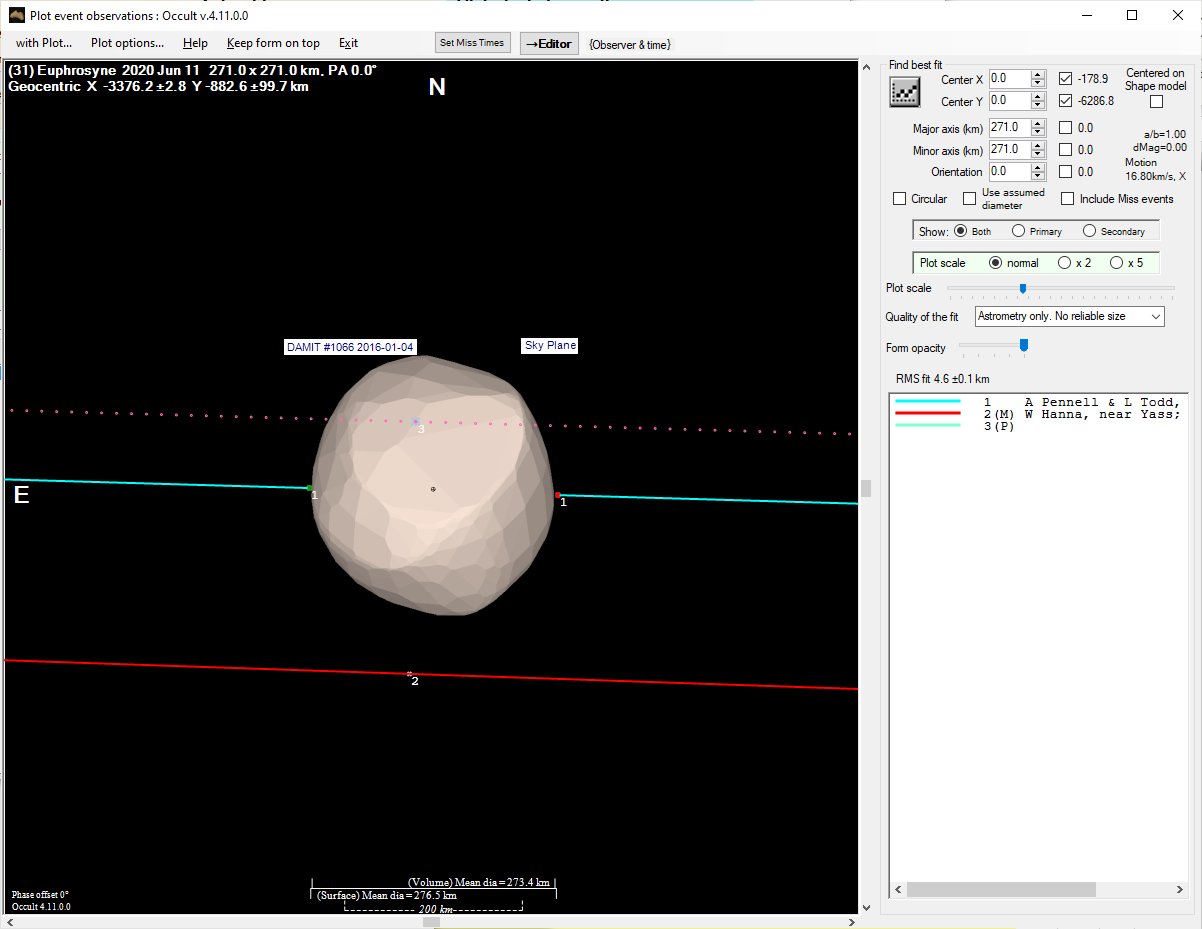
Task: Open the Help menu
Action: click(x=195, y=43)
